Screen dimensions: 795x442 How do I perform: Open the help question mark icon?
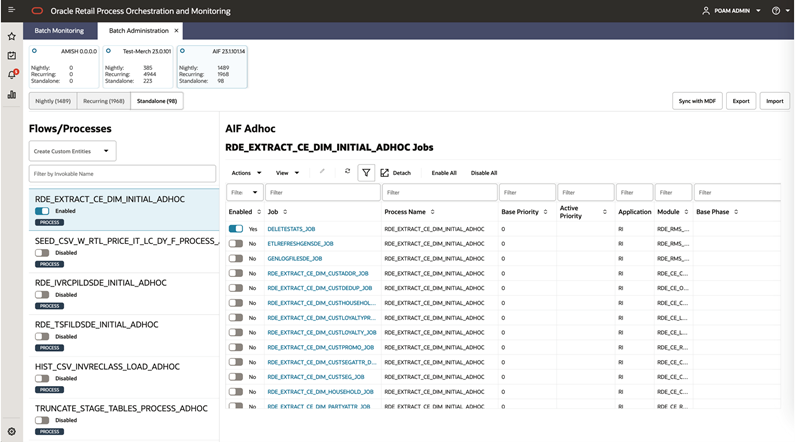click(776, 11)
